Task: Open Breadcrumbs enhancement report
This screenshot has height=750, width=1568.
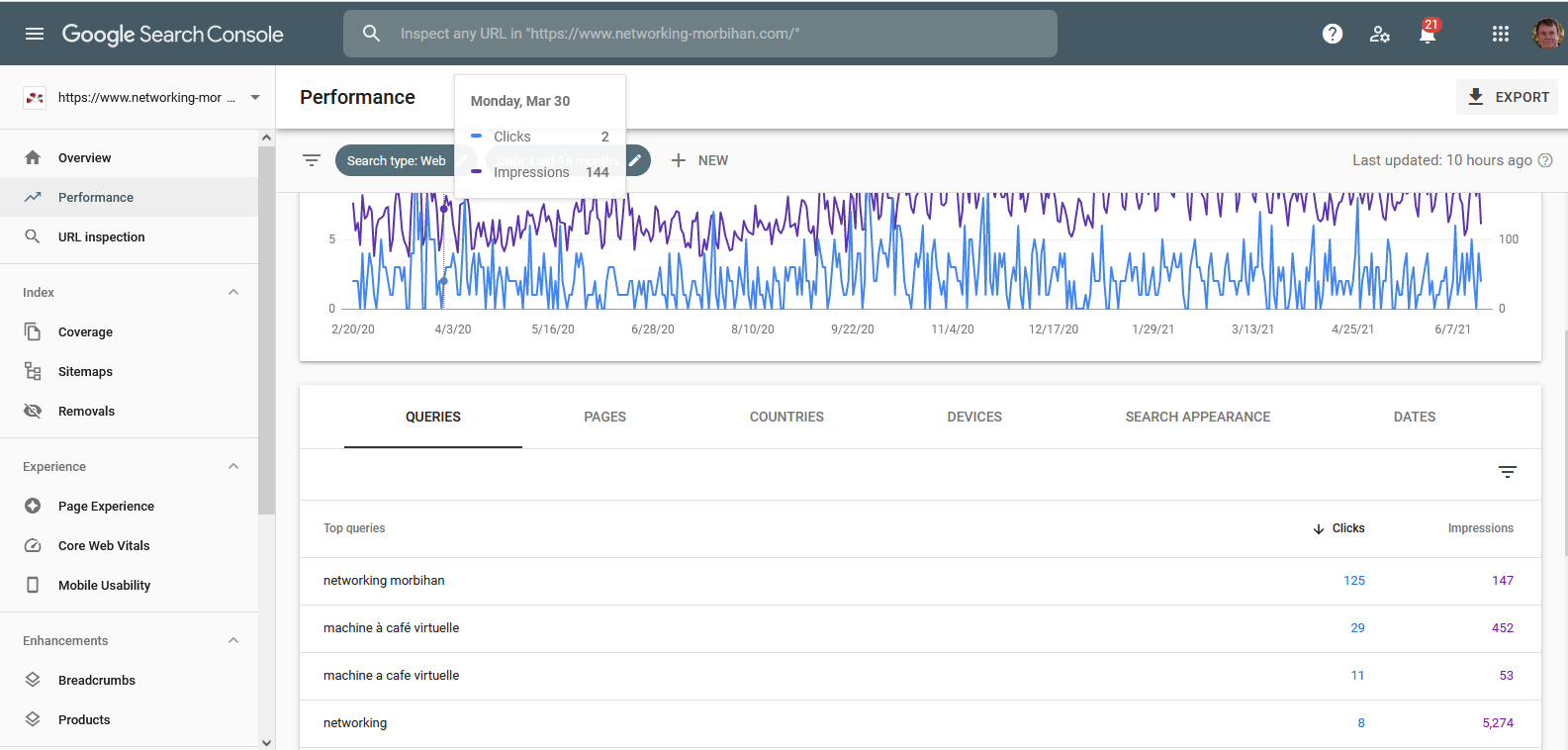Action: [x=129, y=680]
